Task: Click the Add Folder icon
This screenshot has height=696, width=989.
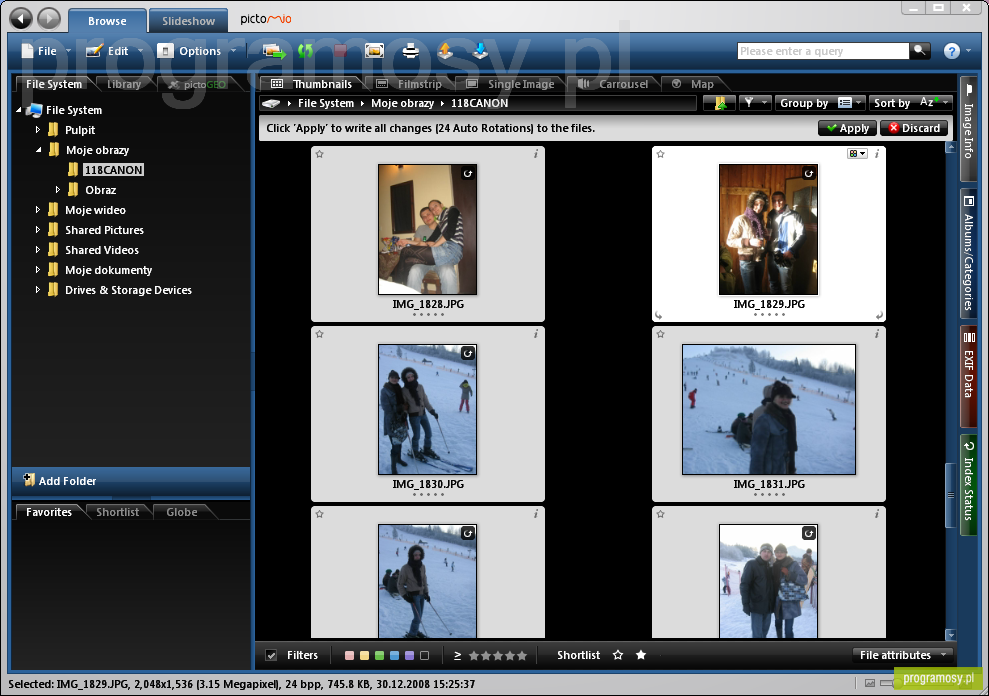Action: [x=29, y=480]
